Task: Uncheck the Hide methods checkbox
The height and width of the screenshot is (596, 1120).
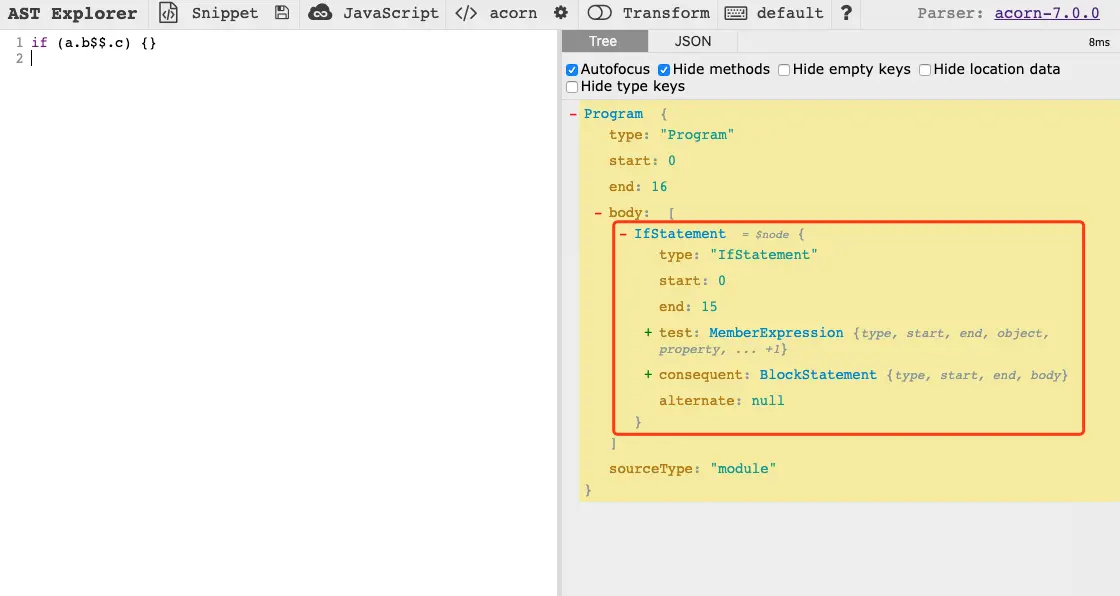Action: pyautogui.click(x=664, y=69)
